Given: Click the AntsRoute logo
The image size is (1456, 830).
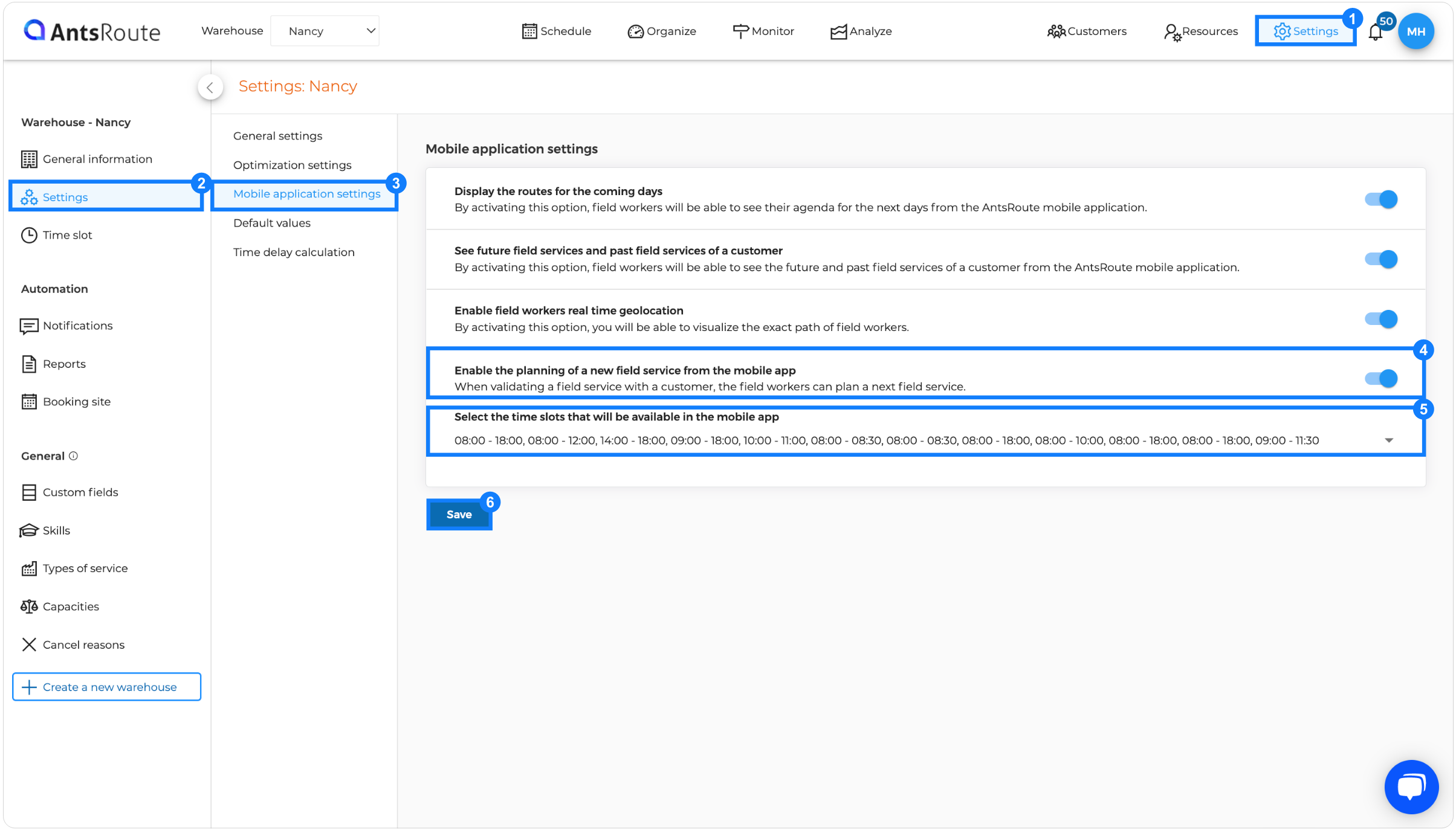Looking at the screenshot, I should 92,31.
